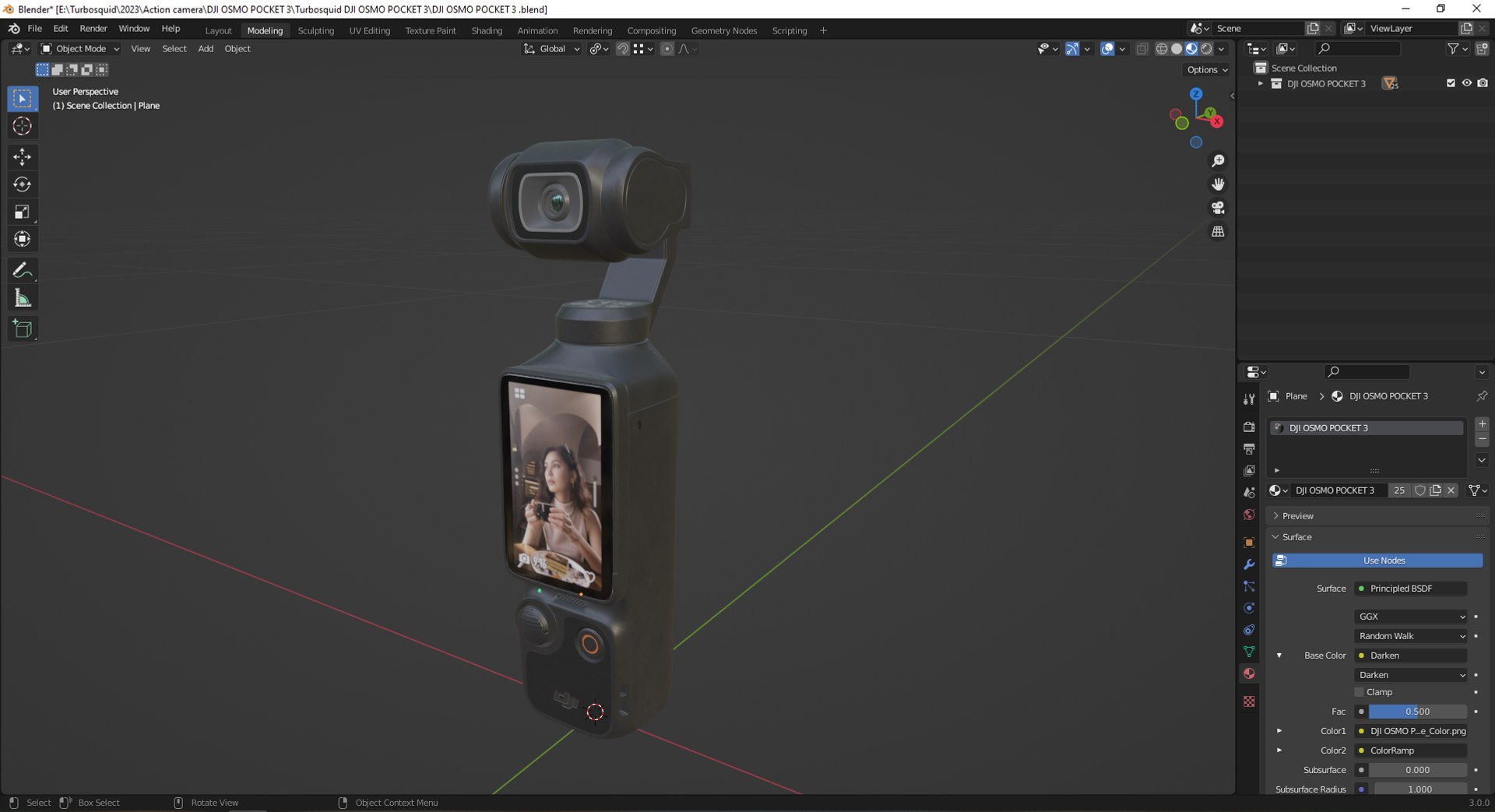The height and width of the screenshot is (812, 1495).
Task: Open the File menu
Action: point(35,29)
